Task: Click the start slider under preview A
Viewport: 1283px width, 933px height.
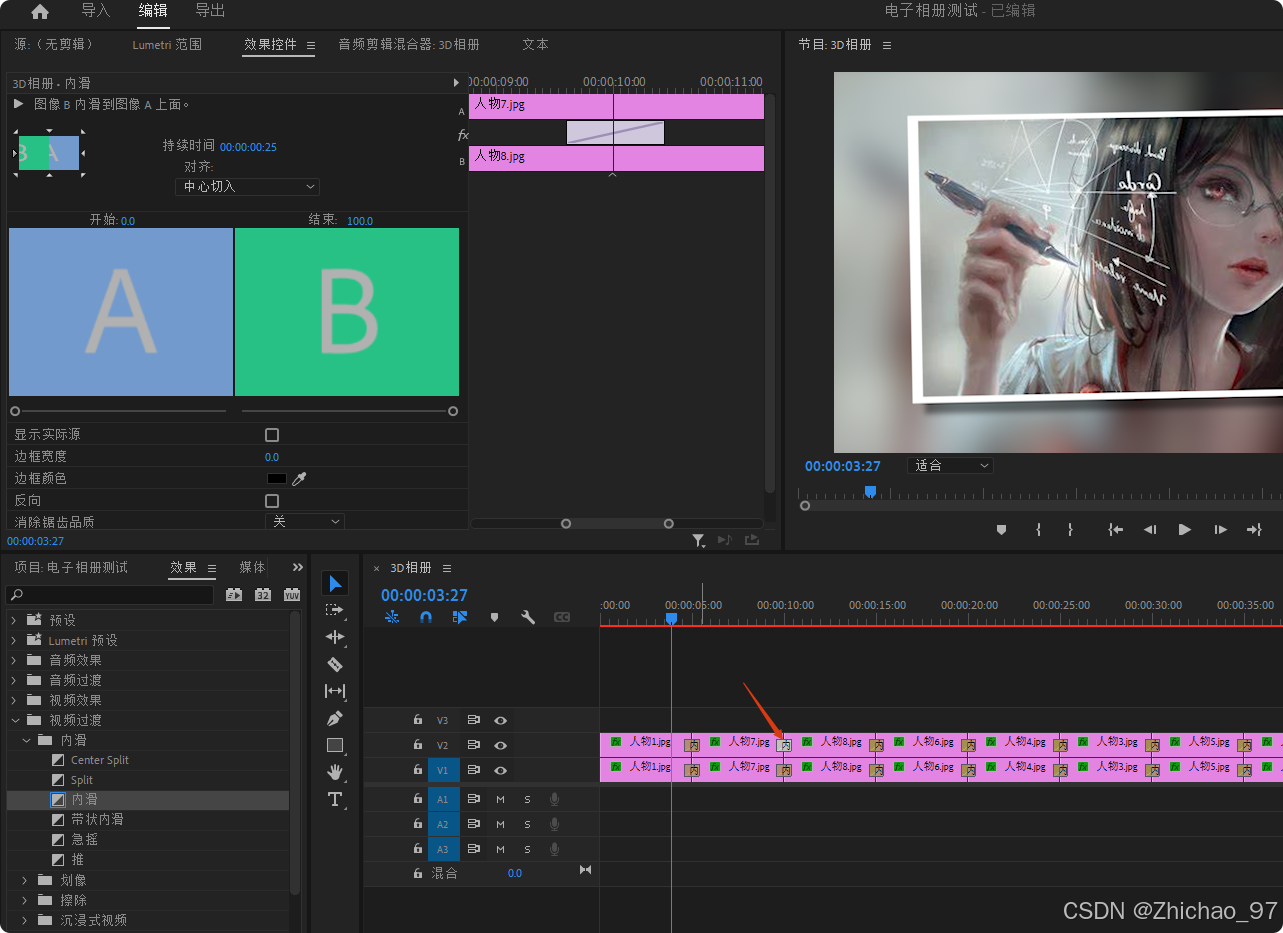Action: pos(15,411)
